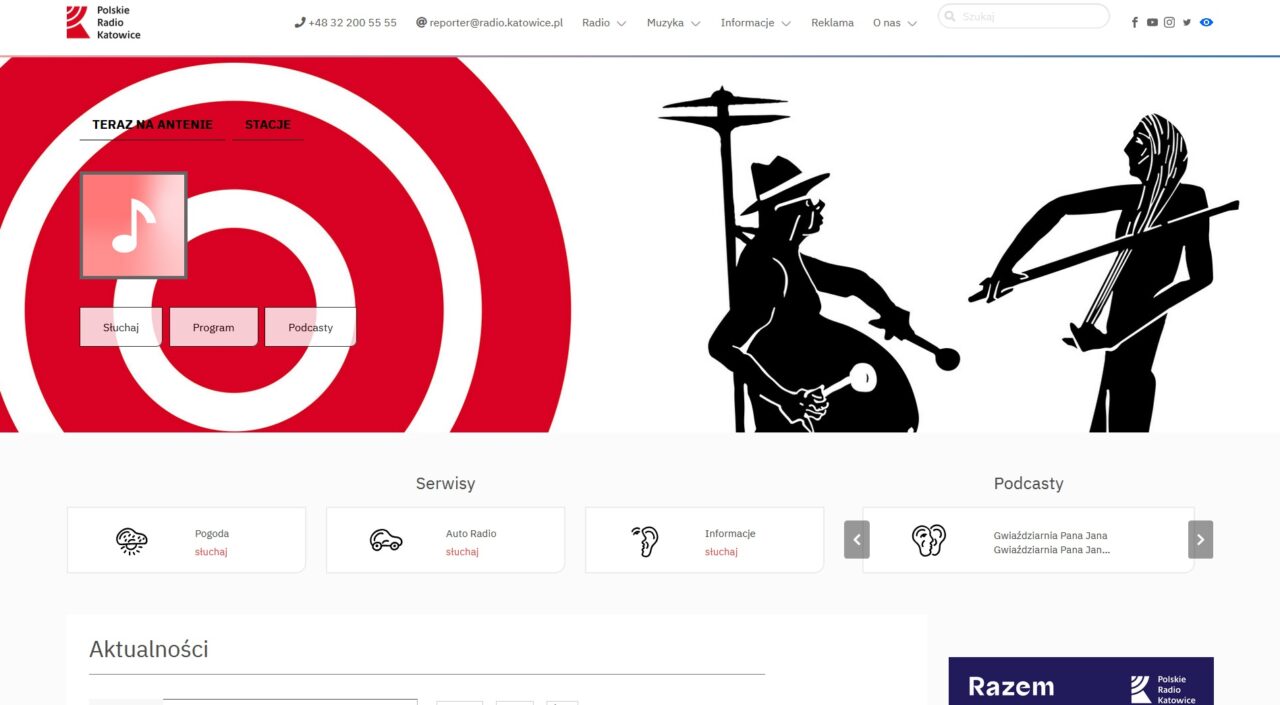The width and height of the screenshot is (1280, 705).
Task: Open the Razem banner image
Action: pos(1081,681)
